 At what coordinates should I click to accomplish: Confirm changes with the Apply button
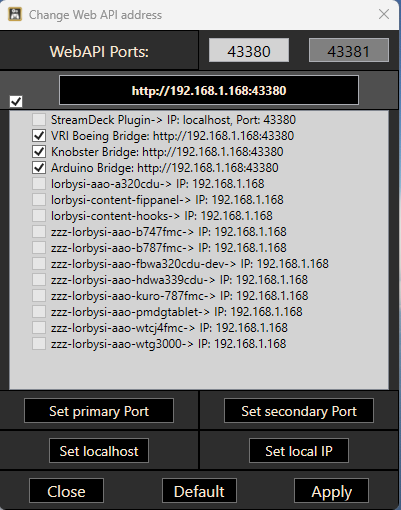331,491
